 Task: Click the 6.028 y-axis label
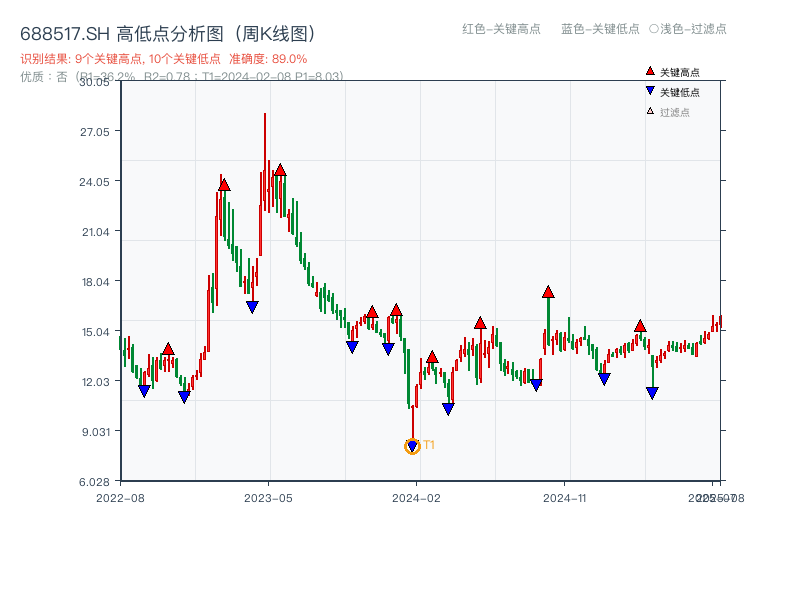tap(94, 482)
